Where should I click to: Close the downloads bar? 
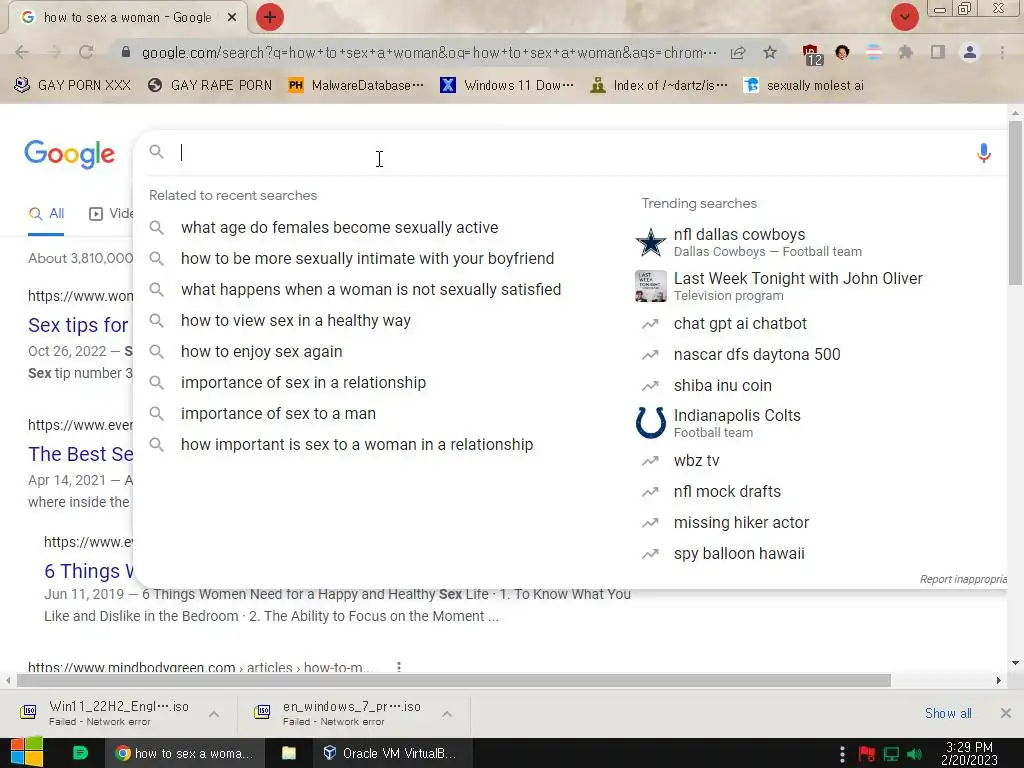(1006, 713)
